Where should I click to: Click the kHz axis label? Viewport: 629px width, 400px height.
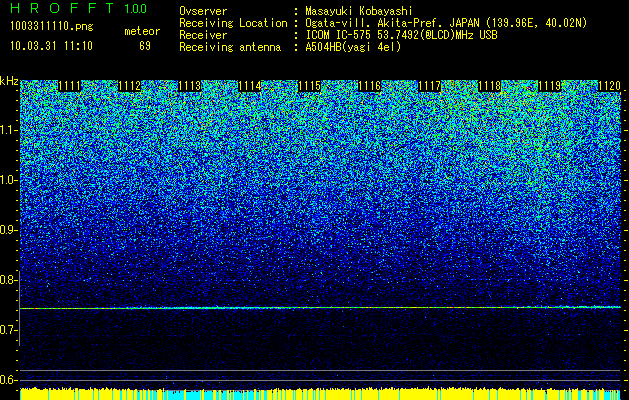click(x=9, y=81)
